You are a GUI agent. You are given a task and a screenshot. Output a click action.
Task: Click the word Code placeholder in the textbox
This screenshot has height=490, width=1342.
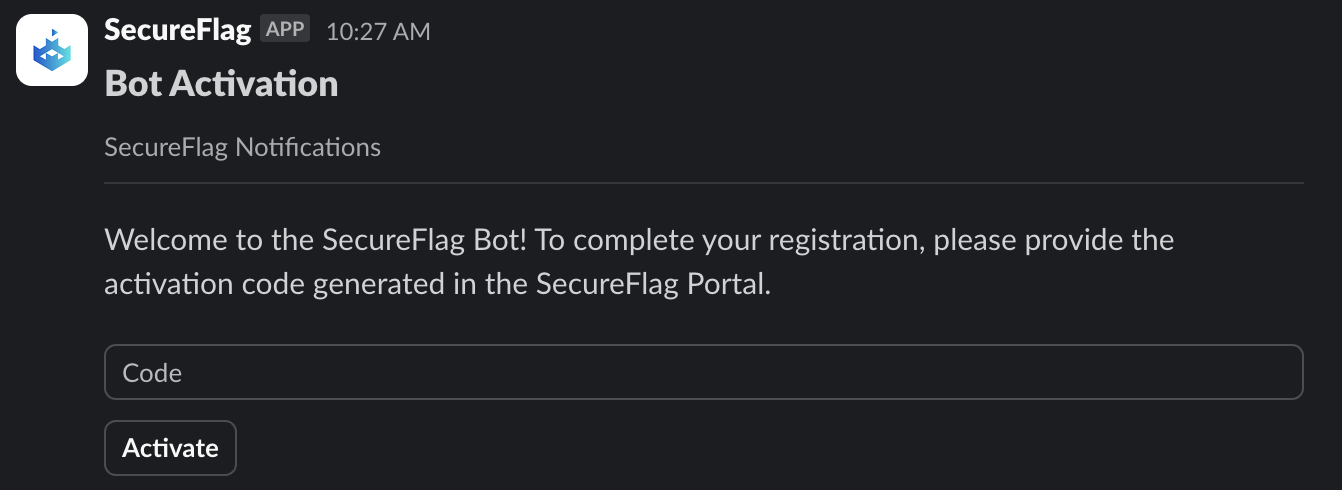(x=152, y=373)
